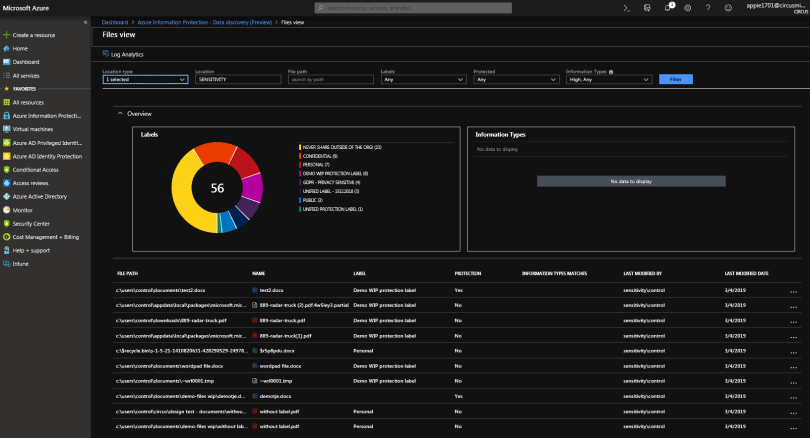
Task: Collapse the left sidebar with the chevron icon
Action: 85,21
